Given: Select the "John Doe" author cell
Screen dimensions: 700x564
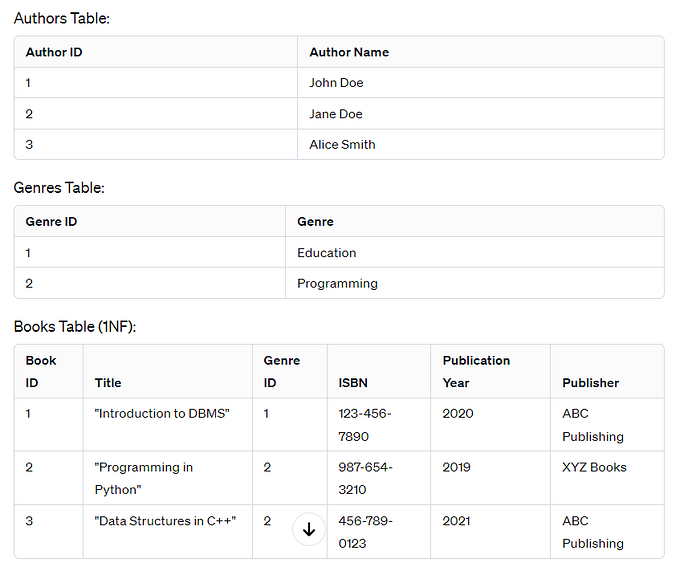Looking at the screenshot, I should tap(336, 83).
